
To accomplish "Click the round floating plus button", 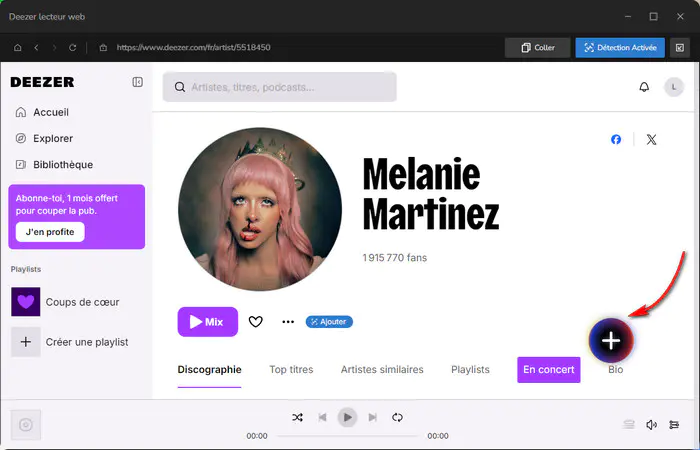I will click(x=611, y=341).
